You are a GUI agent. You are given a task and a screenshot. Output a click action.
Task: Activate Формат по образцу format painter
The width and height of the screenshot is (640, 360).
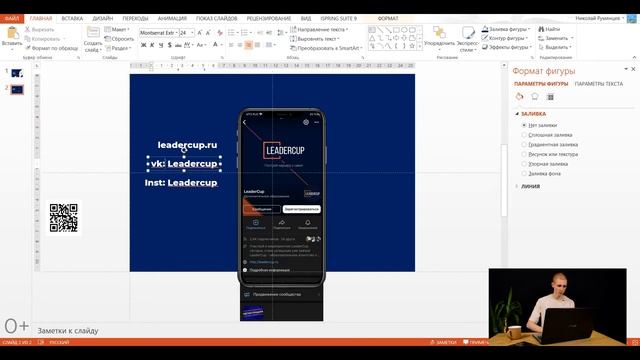coord(51,48)
